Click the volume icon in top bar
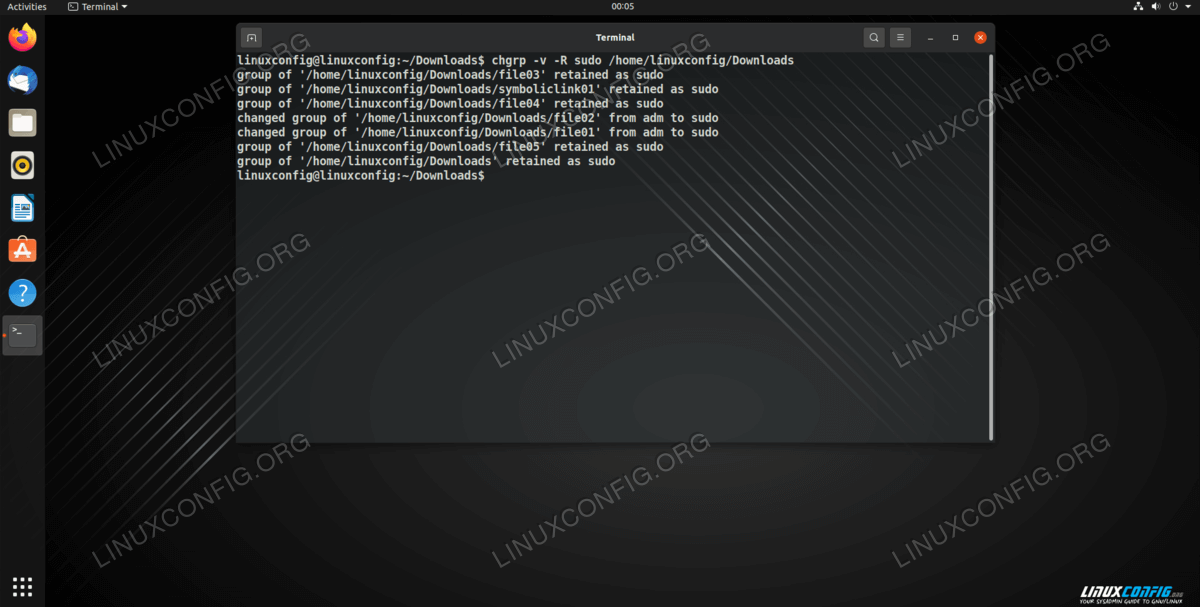The image size is (1200, 607). pyautogui.click(x=1156, y=7)
